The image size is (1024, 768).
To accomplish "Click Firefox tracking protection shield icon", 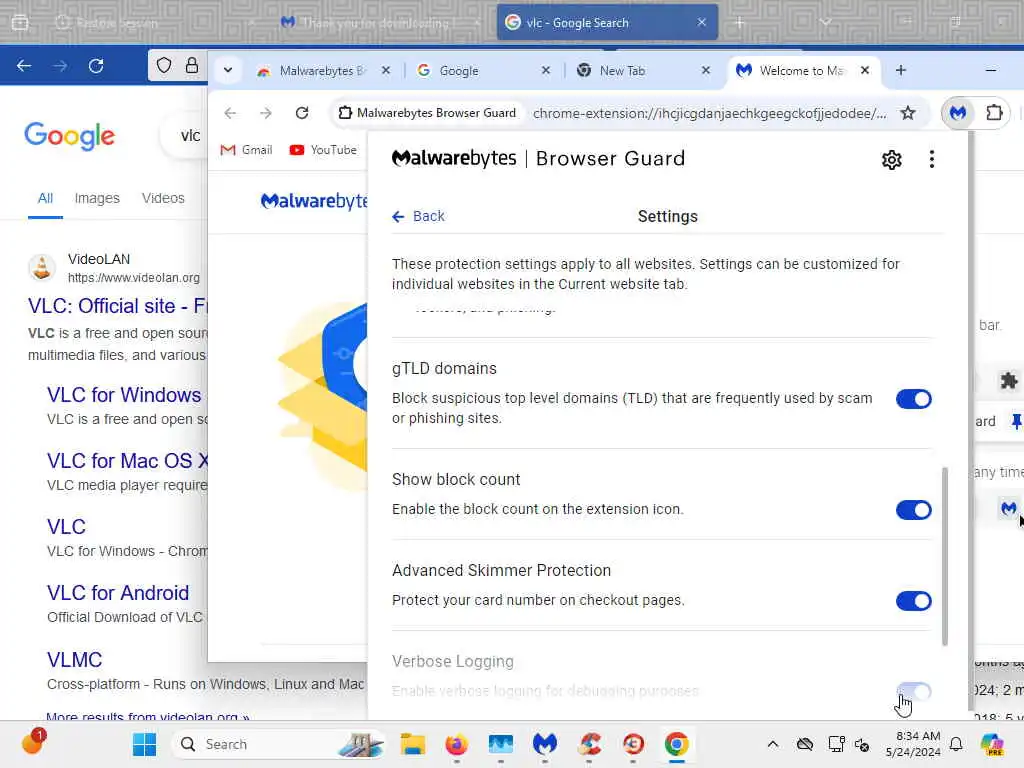I will point(164,65).
